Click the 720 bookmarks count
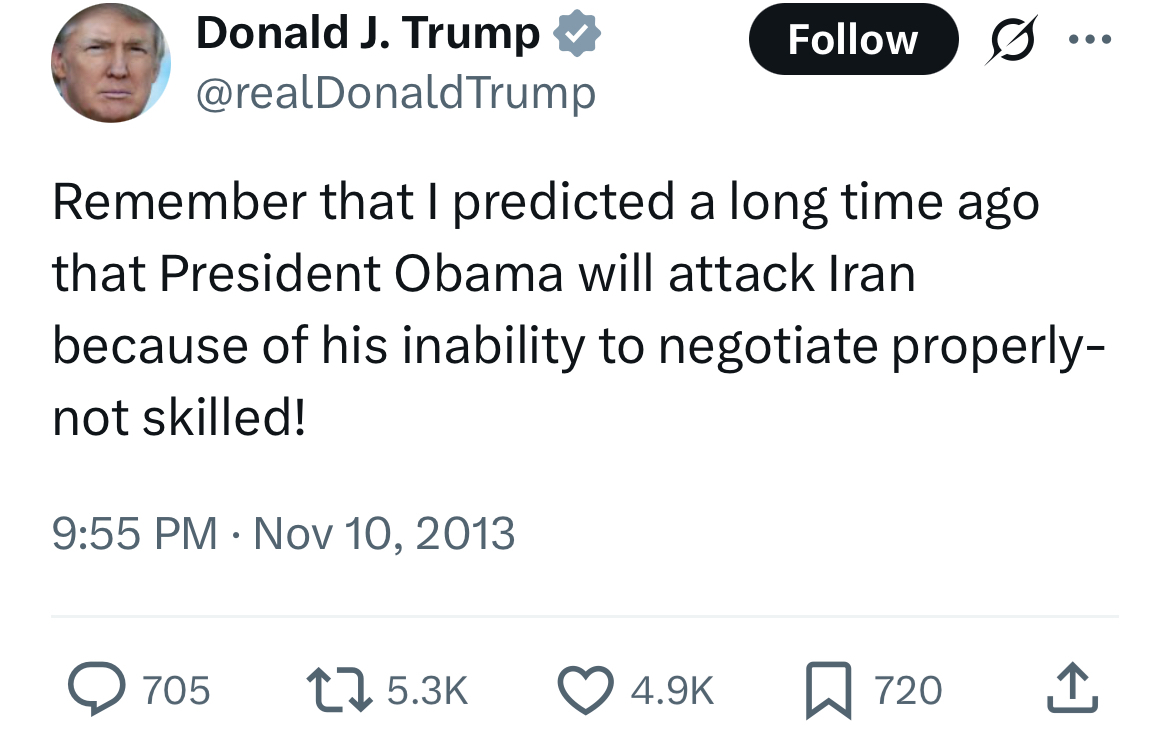The height and width of the screenshot is (755, 1170). point(908,690)
